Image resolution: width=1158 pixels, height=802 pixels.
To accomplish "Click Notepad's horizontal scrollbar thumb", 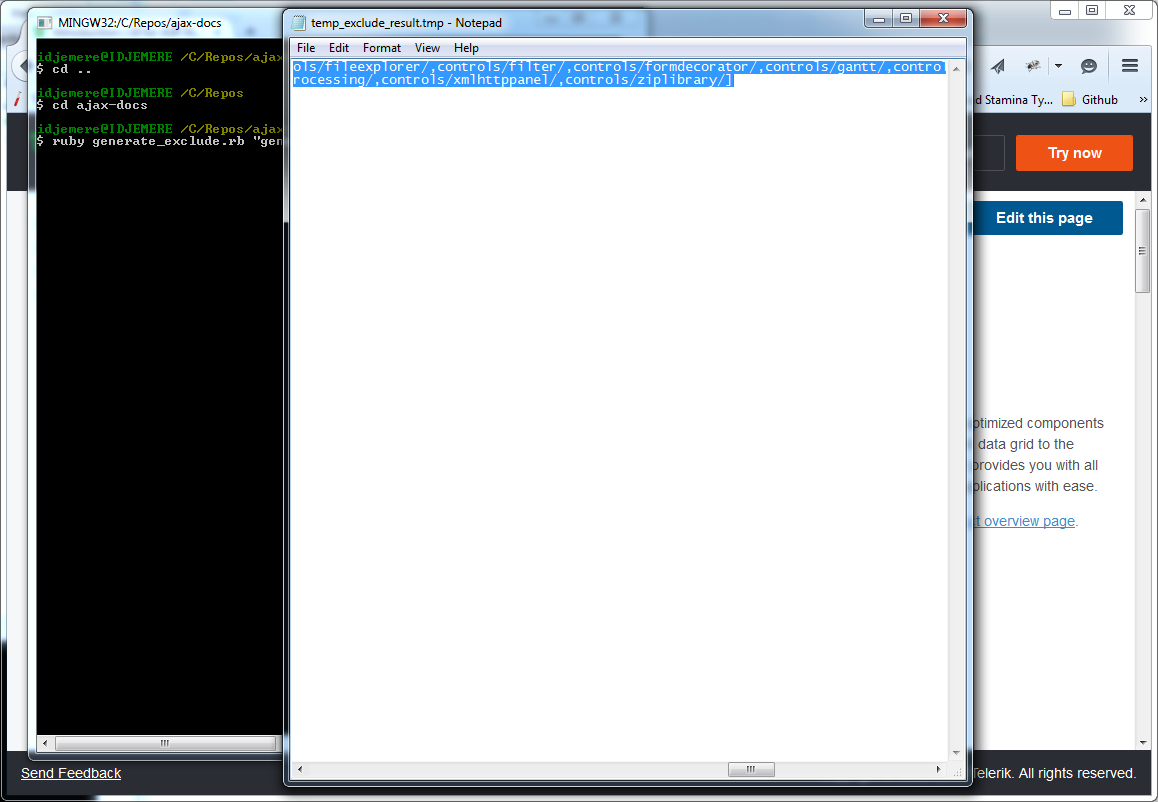I will click(751, 769).
